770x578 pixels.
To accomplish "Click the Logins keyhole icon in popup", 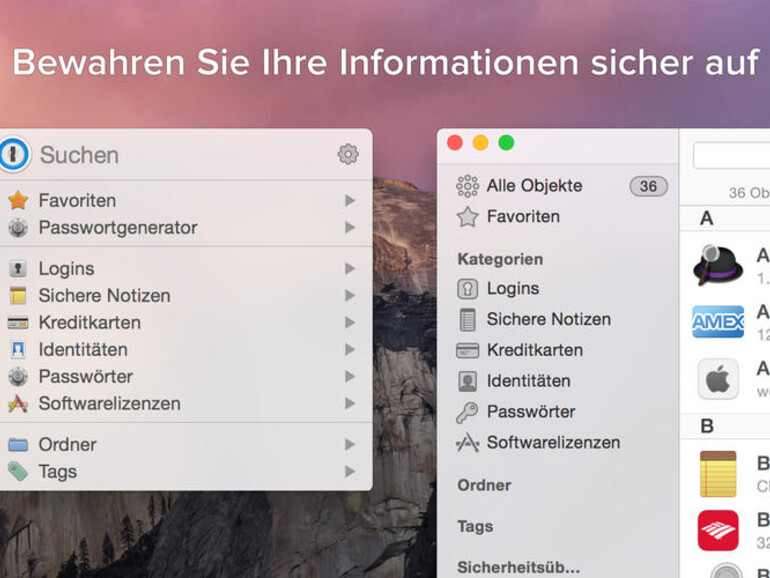I will (18, 269).
